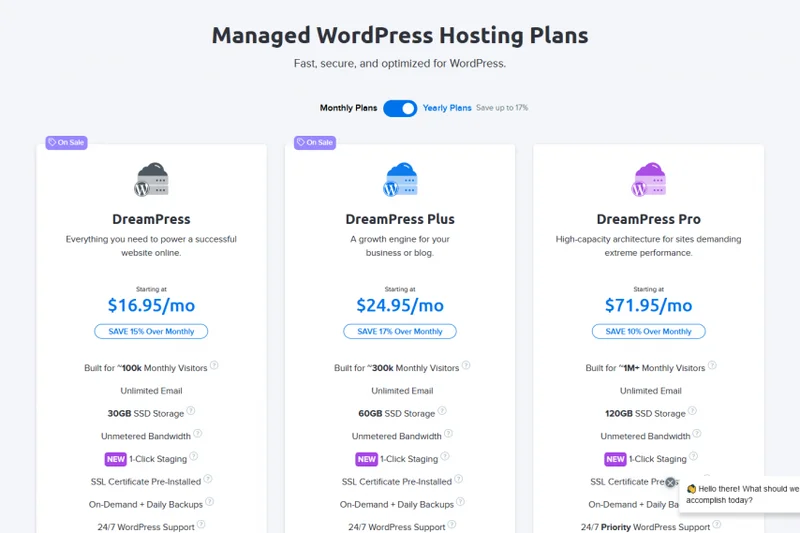Click the purple DreamPress Pro cloud icon
This screenshot has width=800, height=533.
(x=648, y=180)
